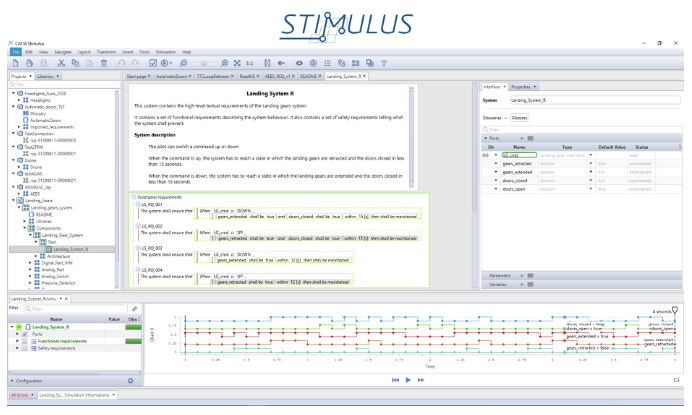692x415 pixels.
Task: Click the Glossary button in the Interface panel
Action: coord(519,118)
